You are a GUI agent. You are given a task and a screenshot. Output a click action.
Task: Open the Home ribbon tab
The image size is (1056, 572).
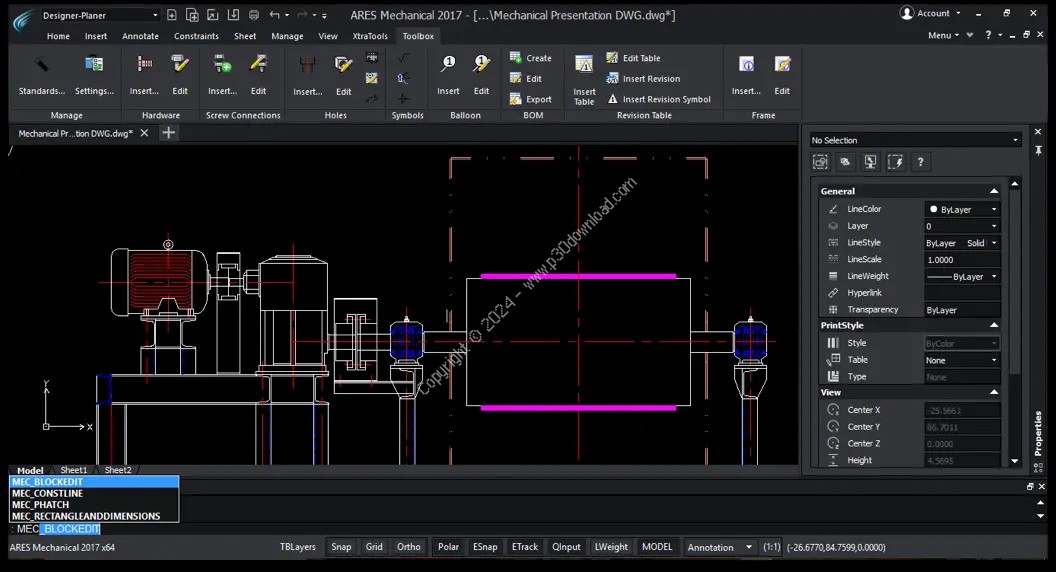point(58,36)
